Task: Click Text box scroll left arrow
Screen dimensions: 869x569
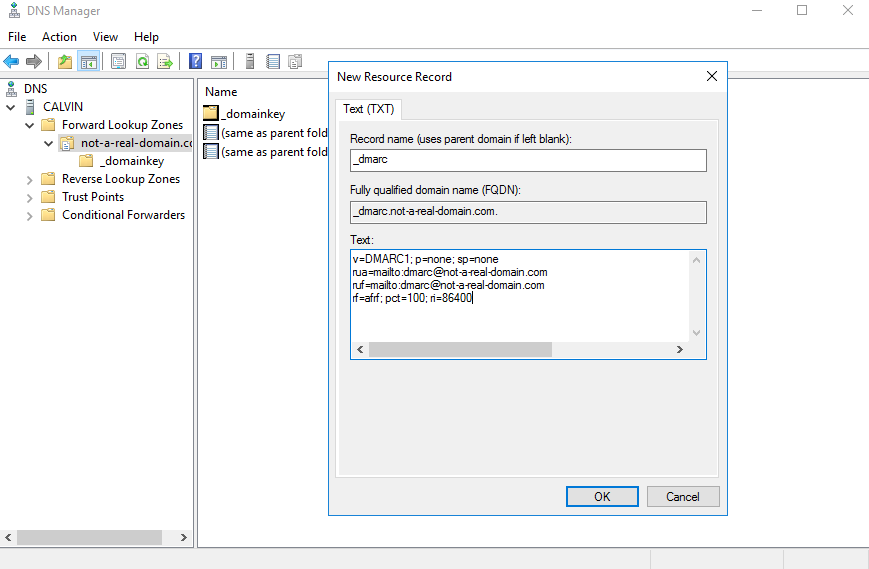Action: 360,350
